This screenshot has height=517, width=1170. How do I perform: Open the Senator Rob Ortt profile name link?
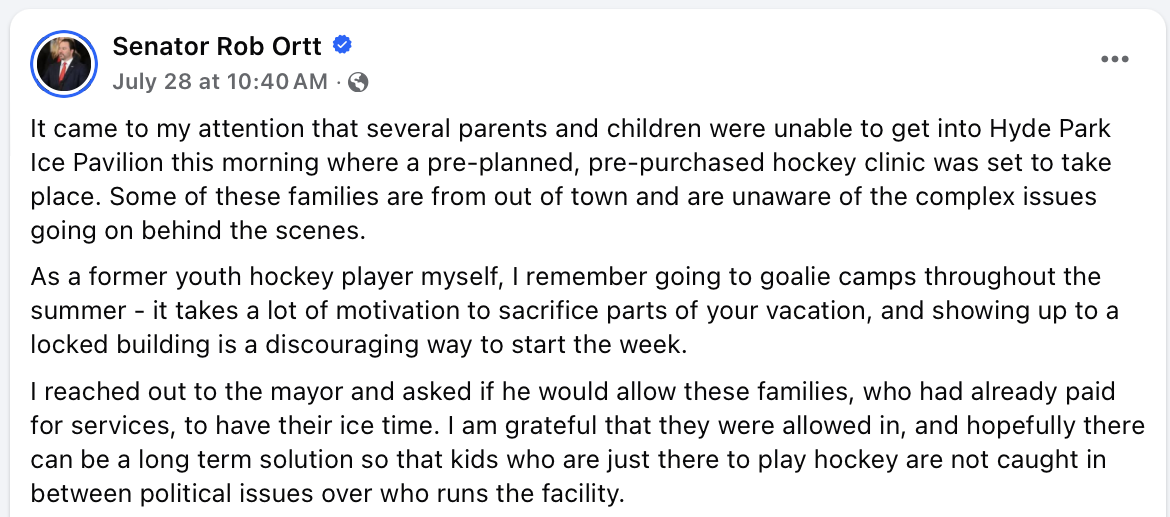point(217,46)
